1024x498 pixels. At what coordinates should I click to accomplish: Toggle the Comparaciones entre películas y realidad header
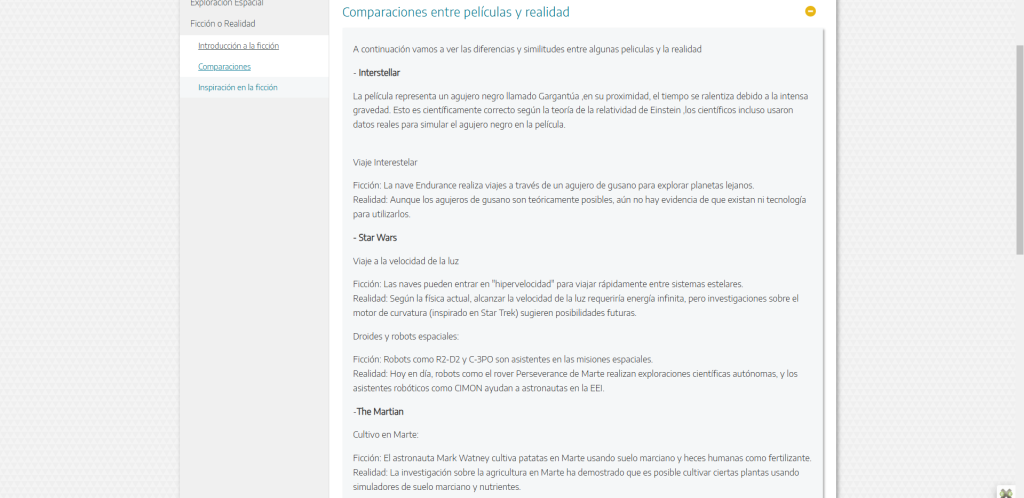456,12
